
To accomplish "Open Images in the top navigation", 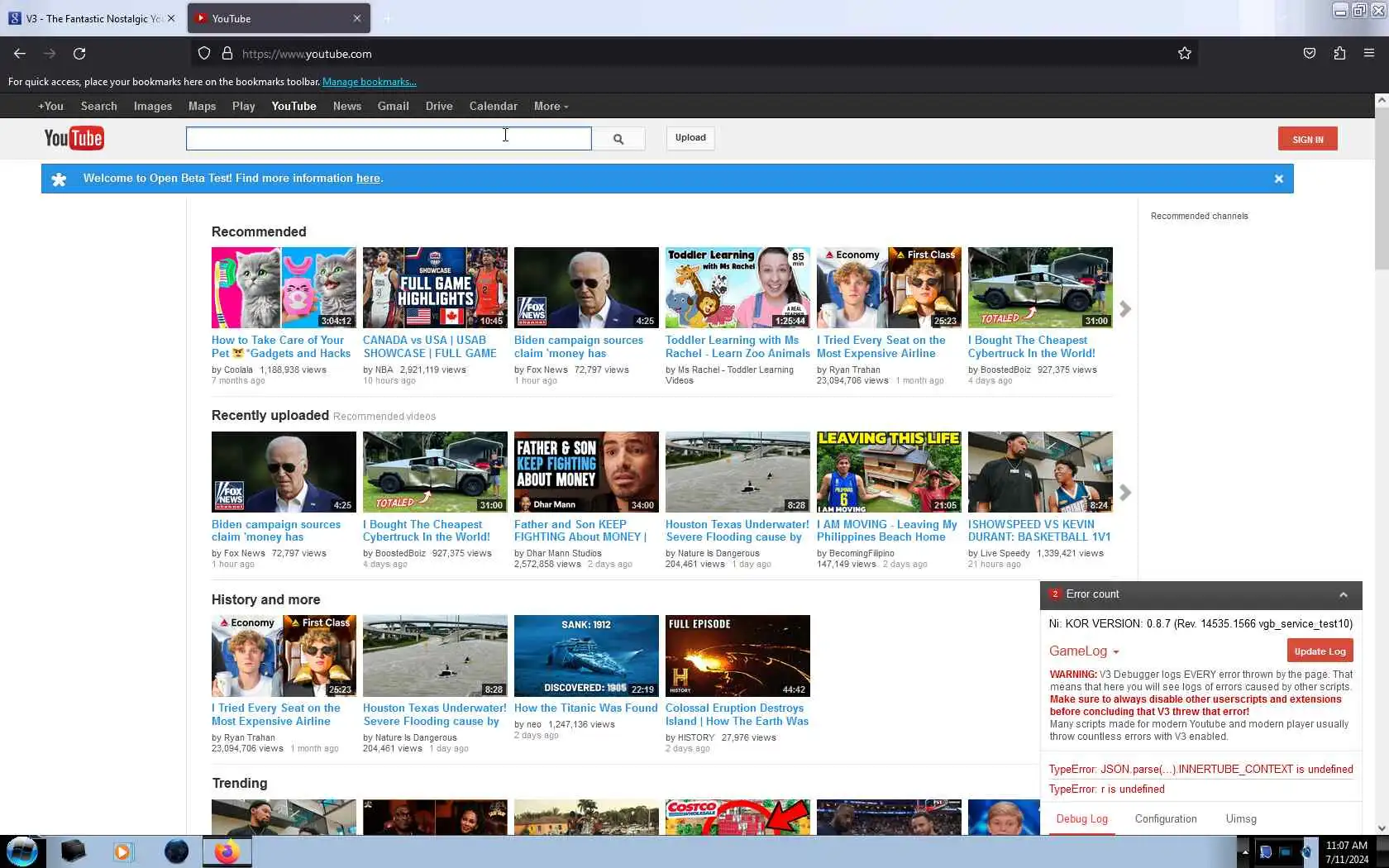I will point(153,107).
